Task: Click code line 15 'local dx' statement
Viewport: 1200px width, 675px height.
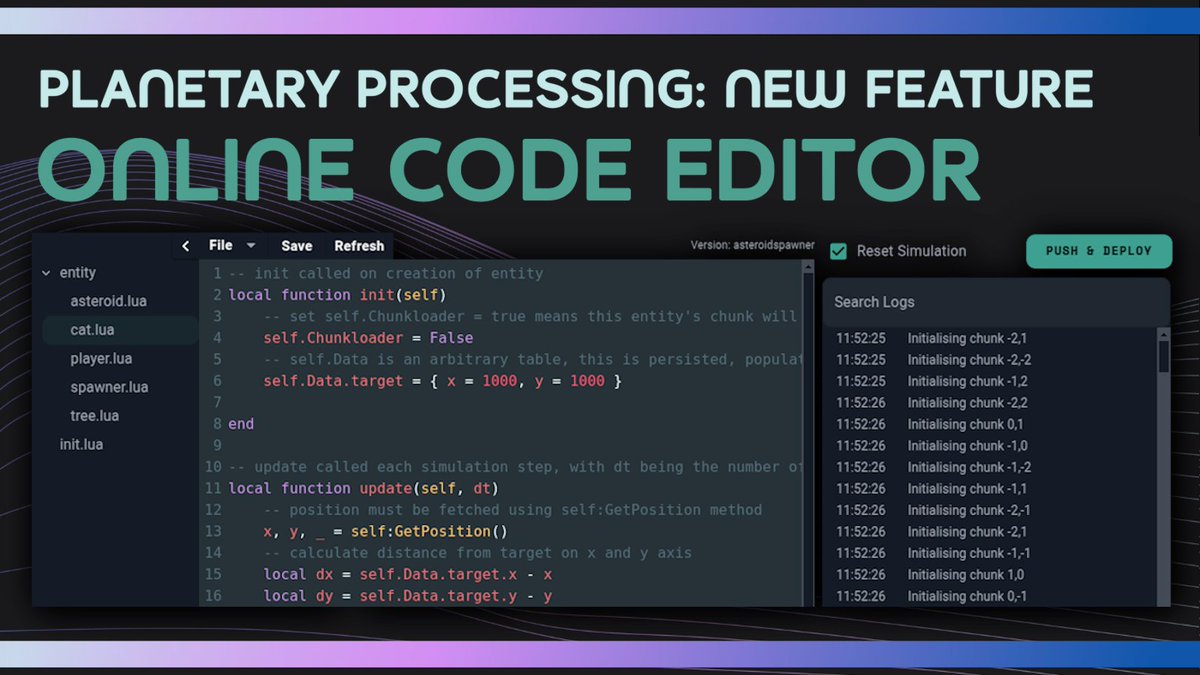Action: click(408, 574)
